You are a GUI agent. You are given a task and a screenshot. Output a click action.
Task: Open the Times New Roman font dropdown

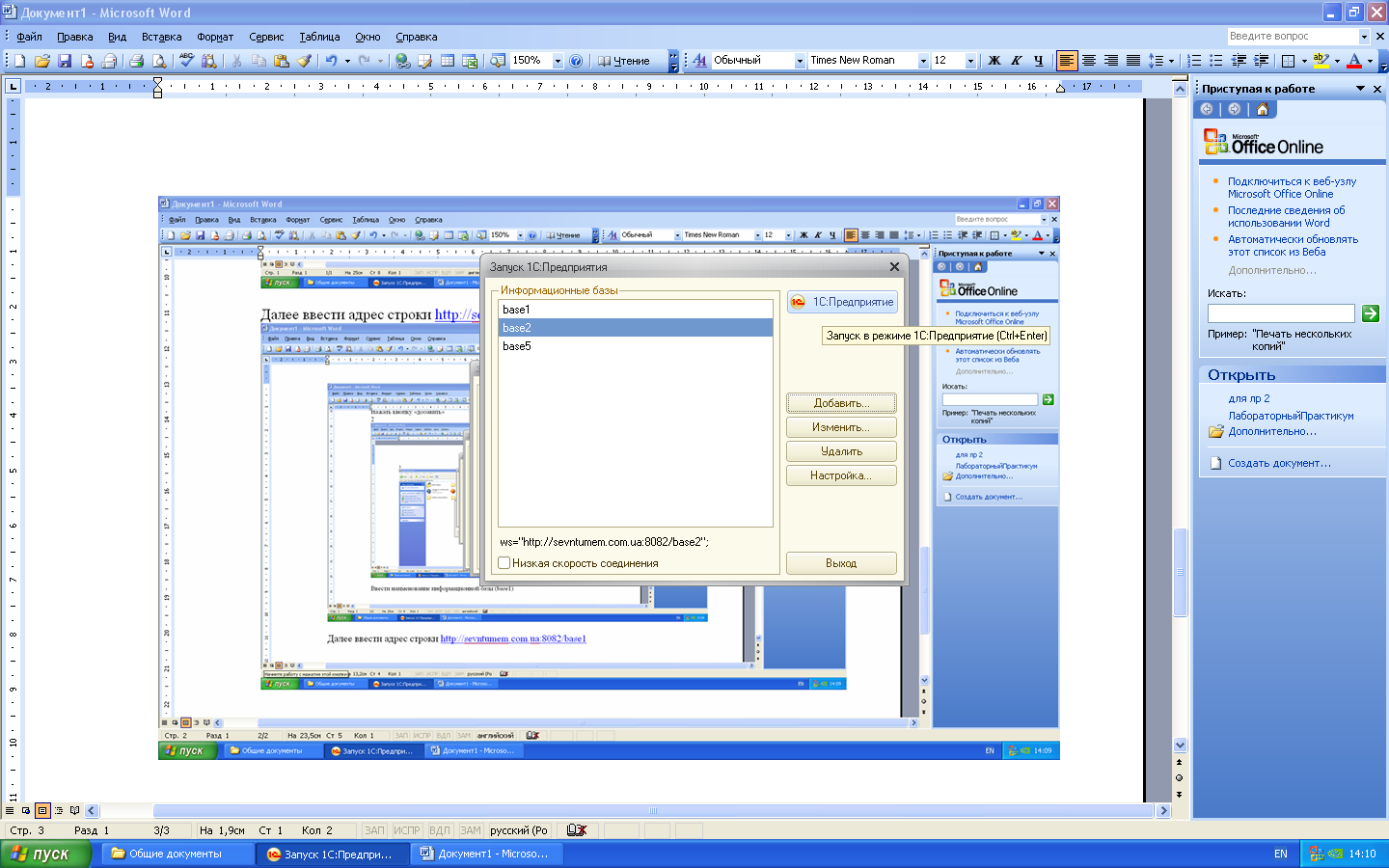tap(923, 61)
